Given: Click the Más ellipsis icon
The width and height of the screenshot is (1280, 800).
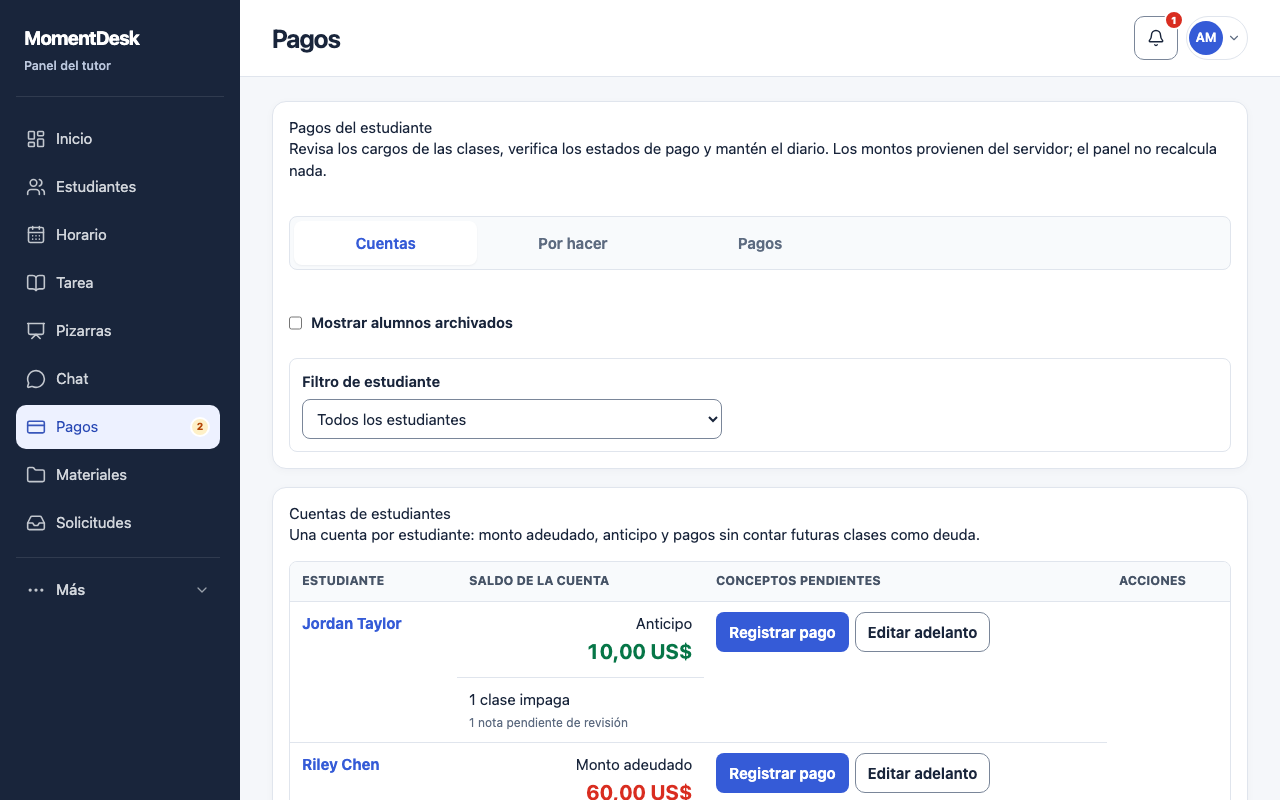Looking at the screenshot, I should click(x=36, y=590).
